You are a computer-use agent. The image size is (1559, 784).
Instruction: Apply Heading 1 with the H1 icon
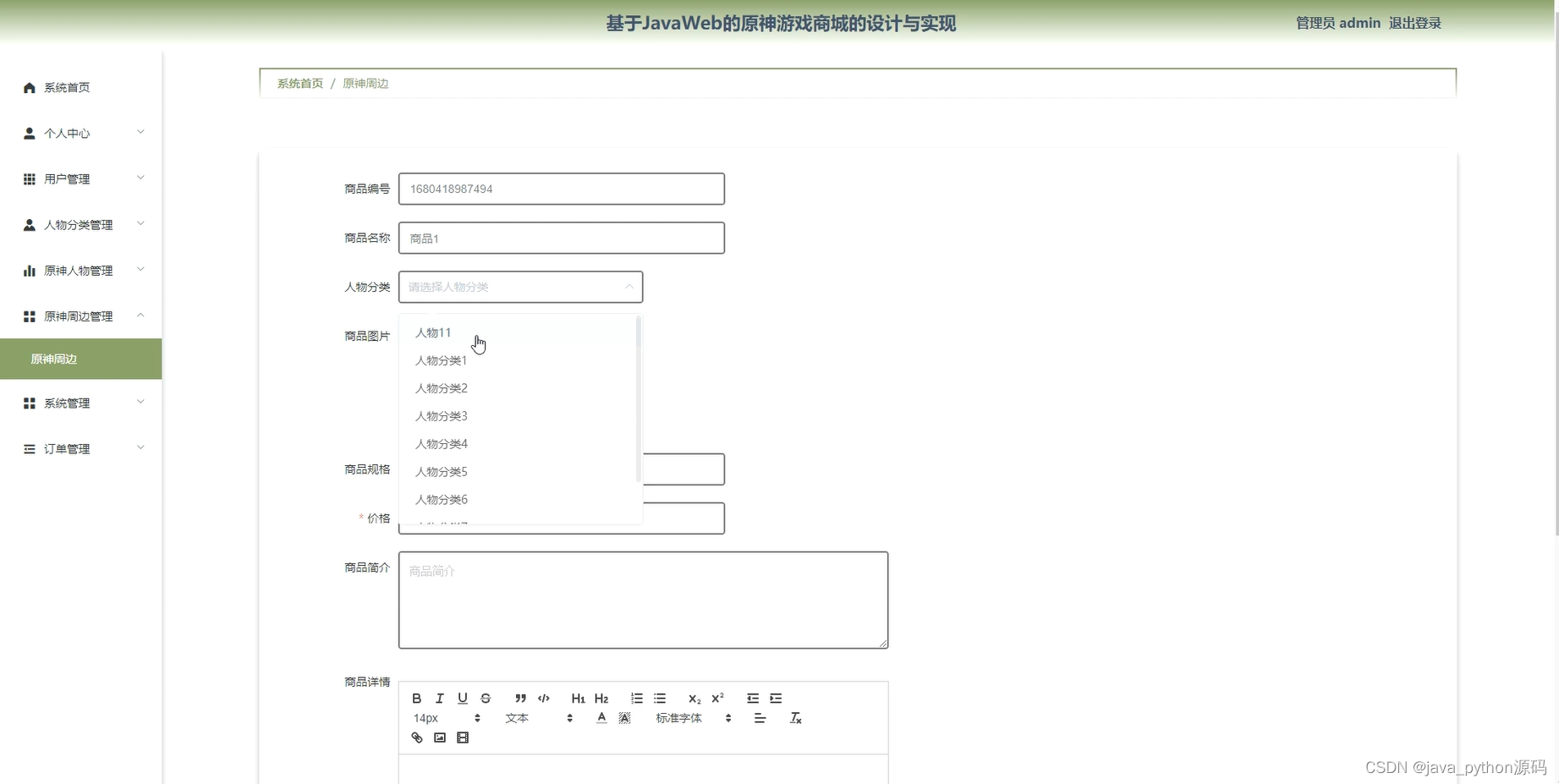pyautogui.click(x=578, y=699)
